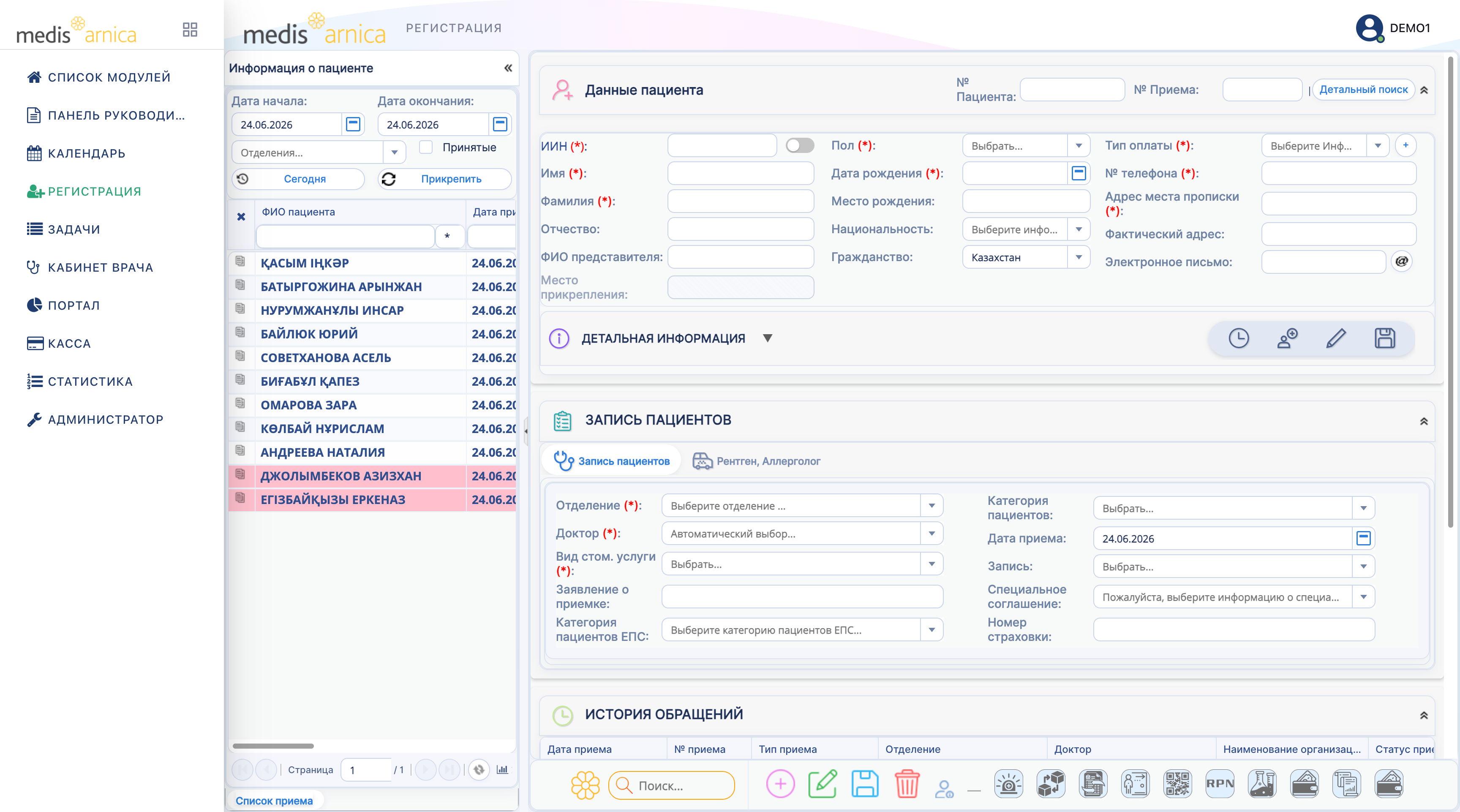Switch to Рентген, Аллерголог tab
This screenshot has height=812, width=1460.
click(756, 460)
